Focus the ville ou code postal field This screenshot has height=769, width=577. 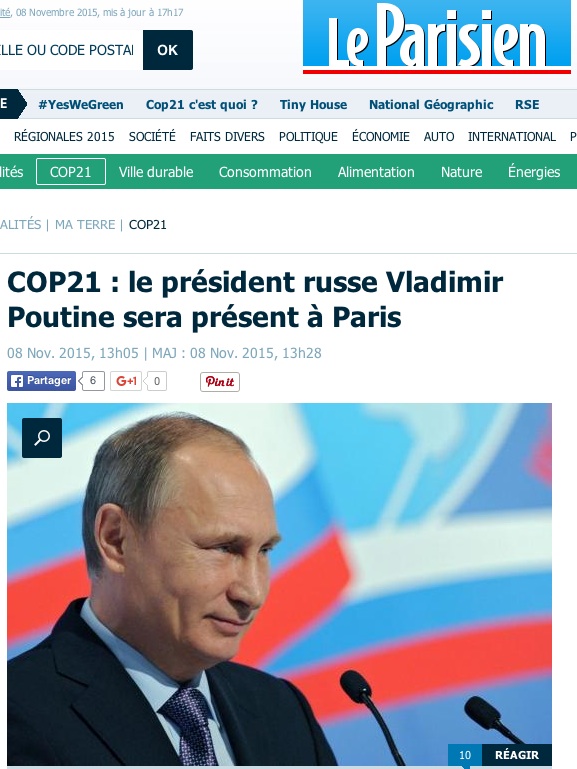coord(68,50)
